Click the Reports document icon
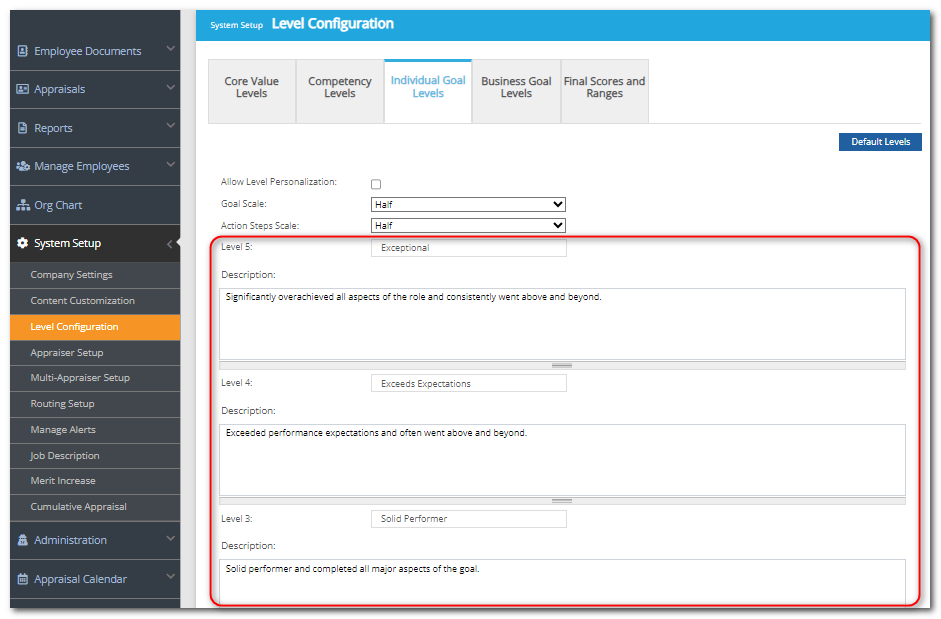 coord(22,128)
